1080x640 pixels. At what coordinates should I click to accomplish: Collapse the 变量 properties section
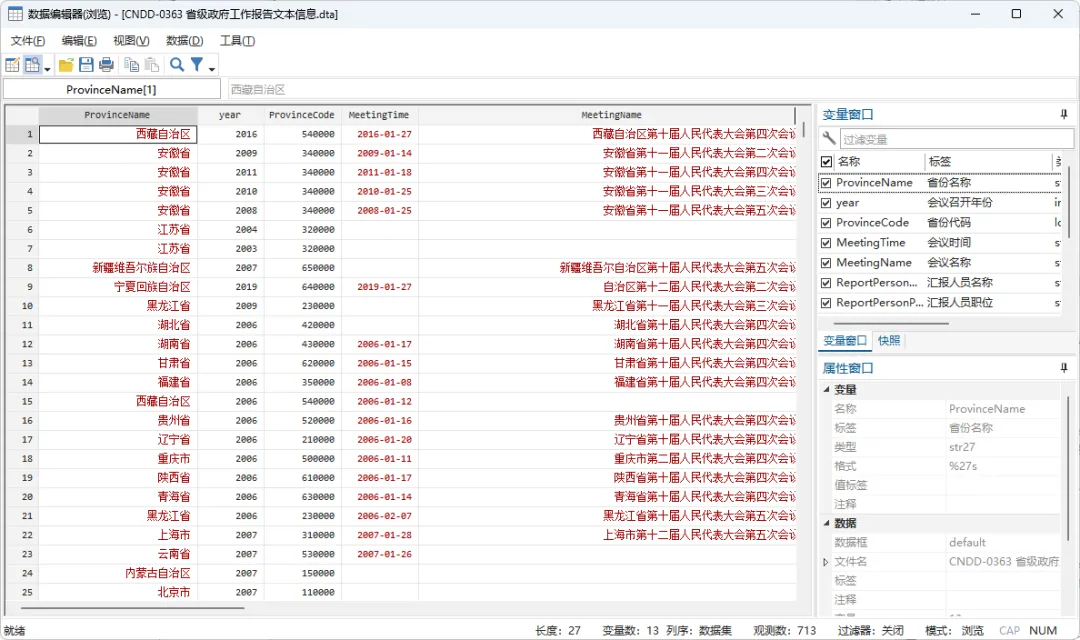click(827, 389)
